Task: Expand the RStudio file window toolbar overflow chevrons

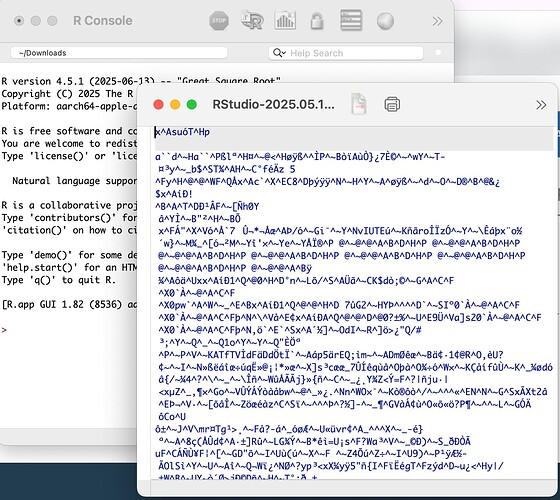Action: tap(541, 105)
